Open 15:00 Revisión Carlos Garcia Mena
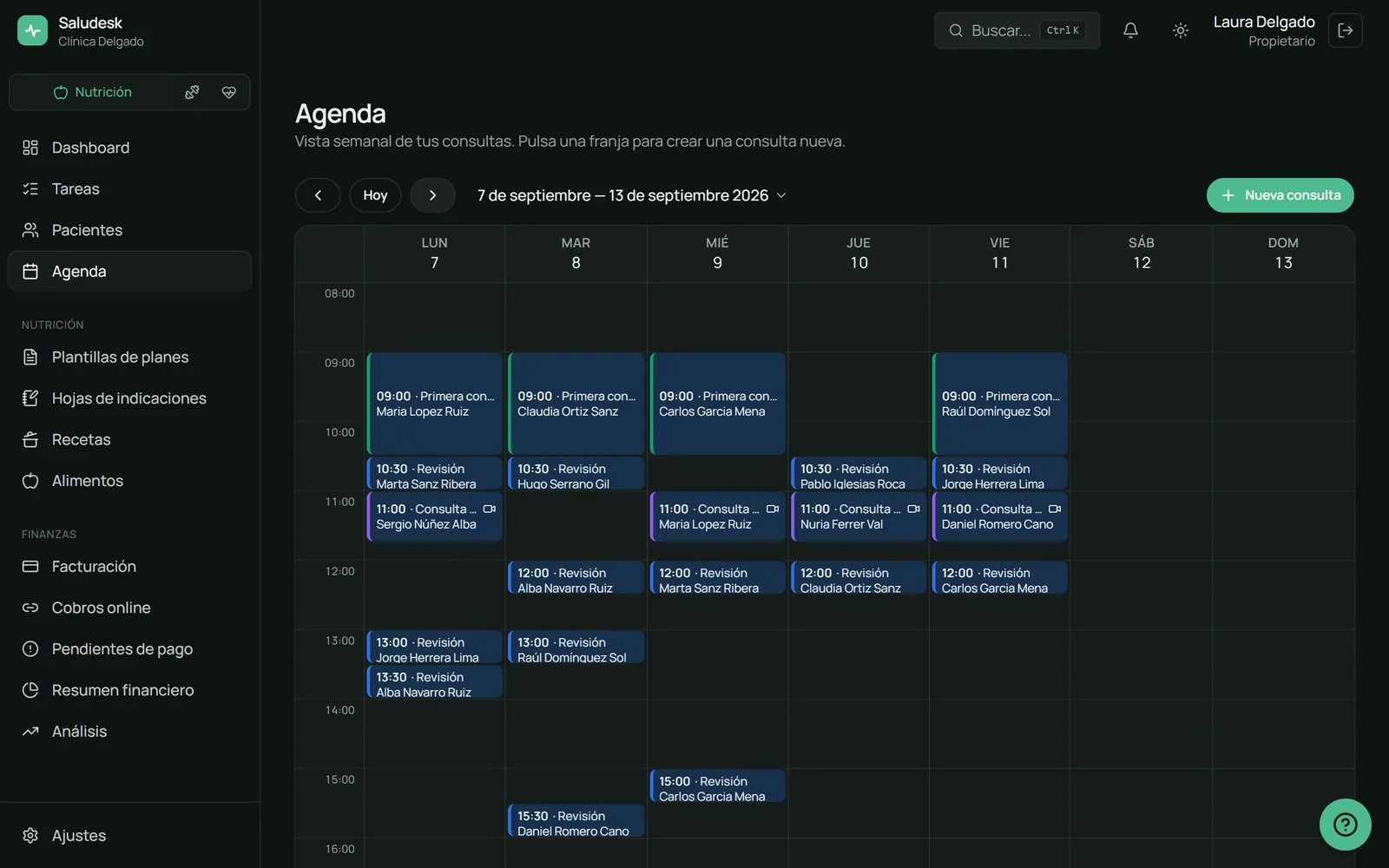 pos(718,786)
